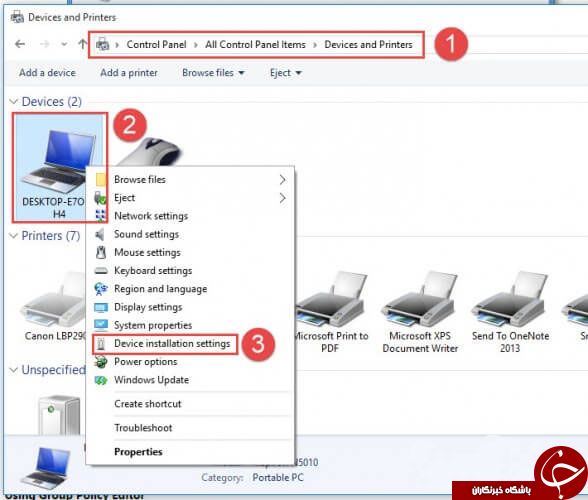Open the Eject toolbar dropdown
This screenshot has height=500, width=588.
coord(285,73)
